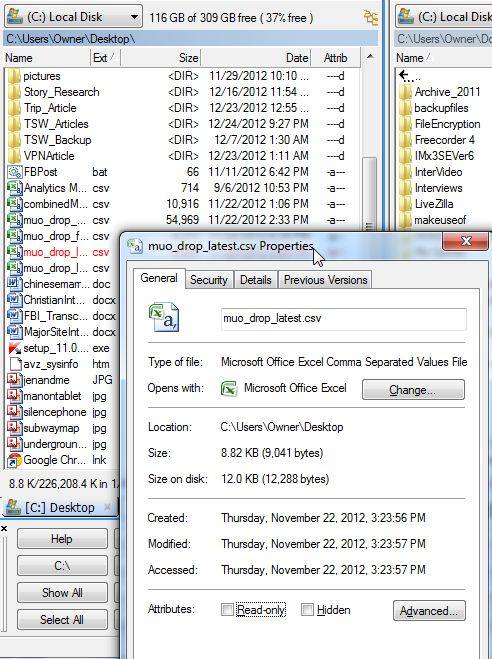Select the Analytics M... csv icon
This screenshot has width=492, height=659.
coord(15,188)
